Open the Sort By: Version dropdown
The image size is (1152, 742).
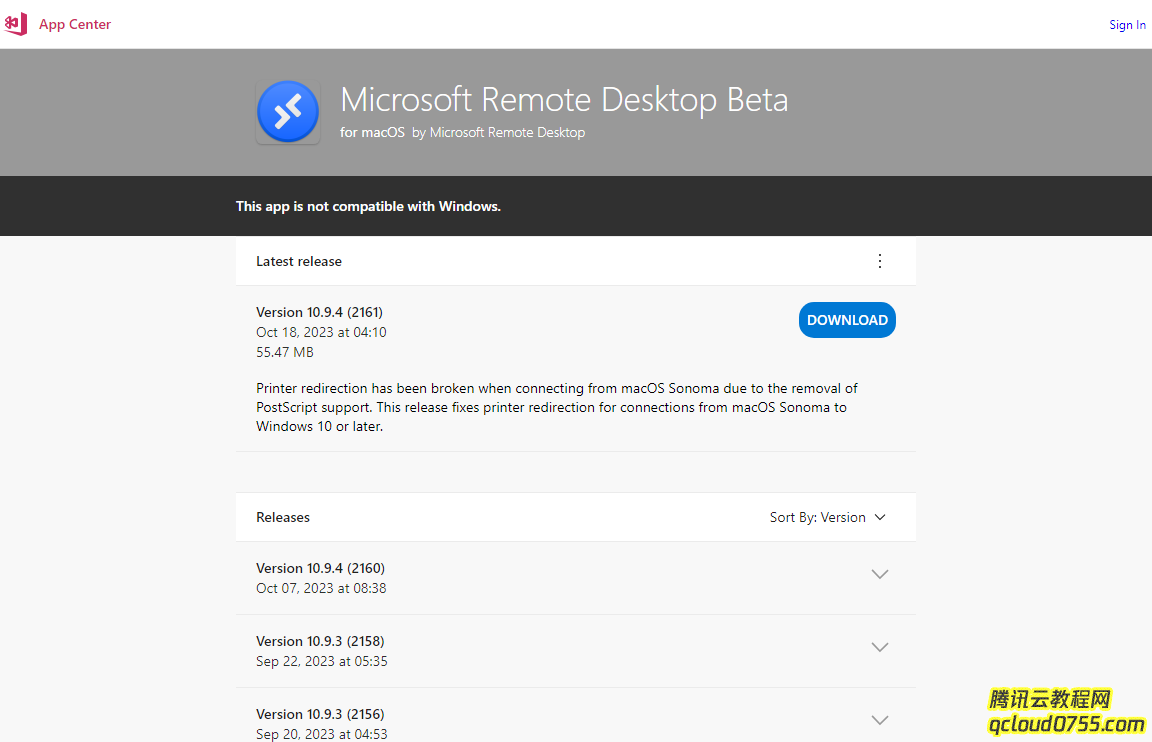[827, 517]
